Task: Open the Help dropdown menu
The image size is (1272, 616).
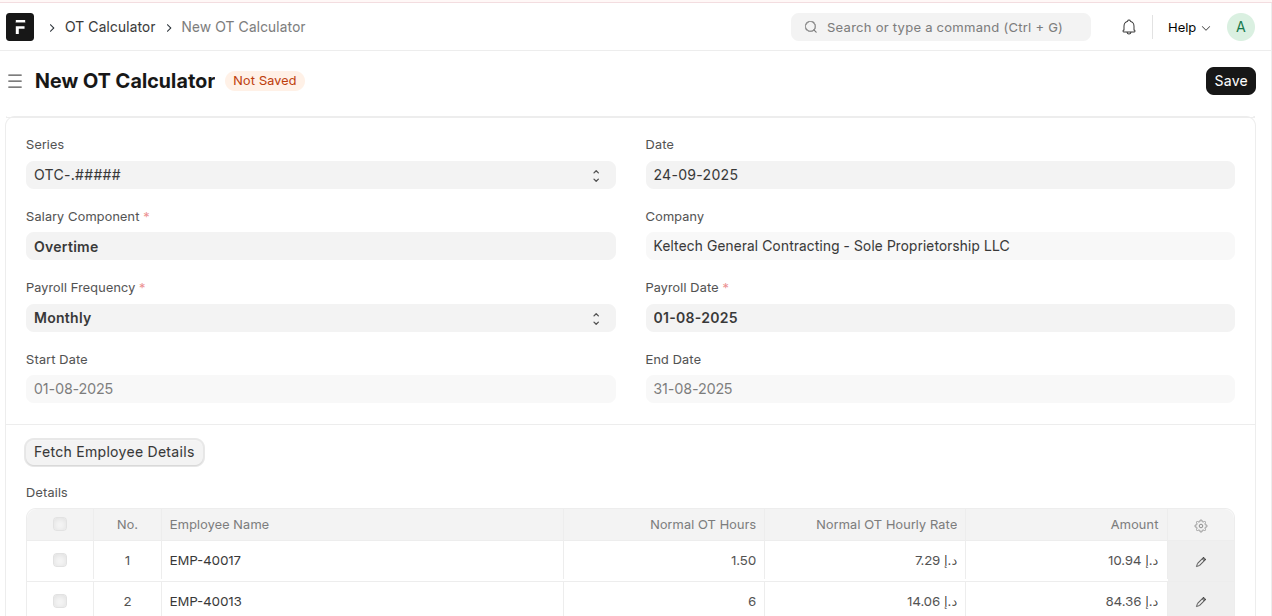Action: (1188, 27)
